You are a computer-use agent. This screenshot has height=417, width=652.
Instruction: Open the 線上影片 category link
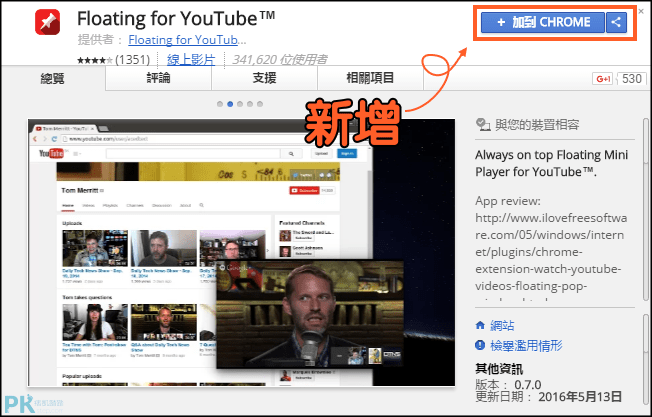(191, 60)
